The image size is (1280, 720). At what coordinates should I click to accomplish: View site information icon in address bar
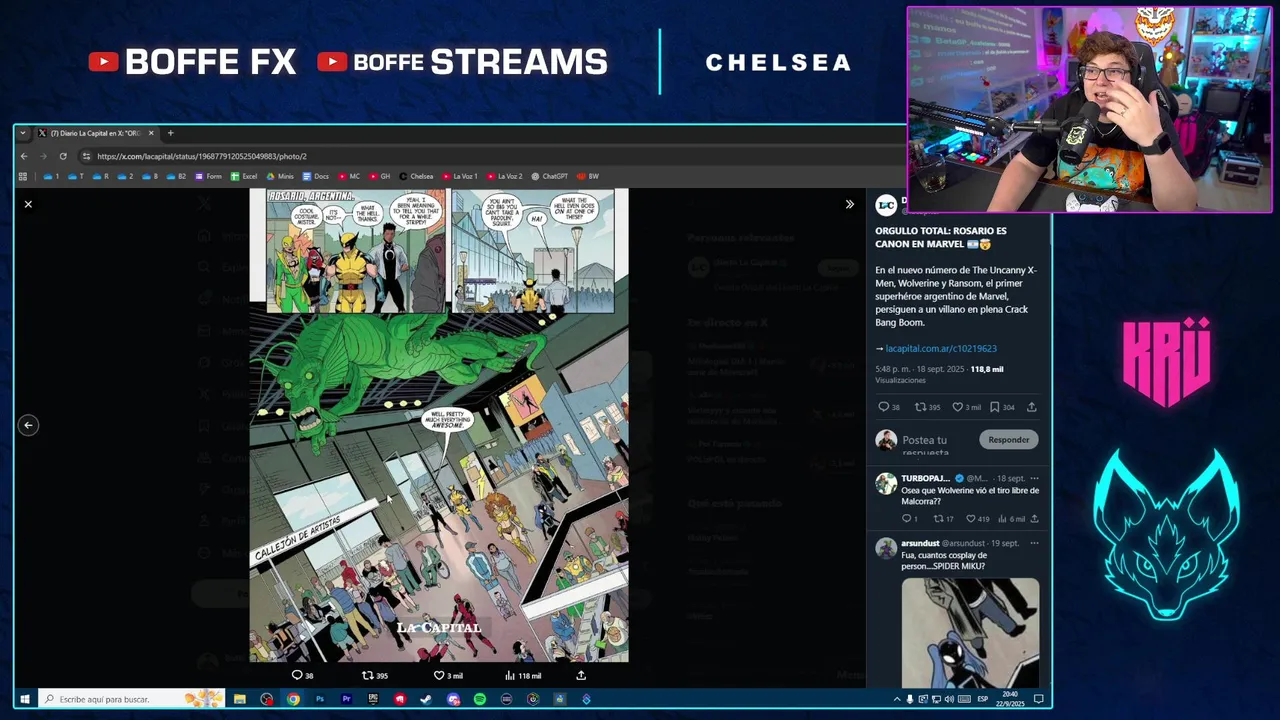pyautogui.click(x=86, y=156)
